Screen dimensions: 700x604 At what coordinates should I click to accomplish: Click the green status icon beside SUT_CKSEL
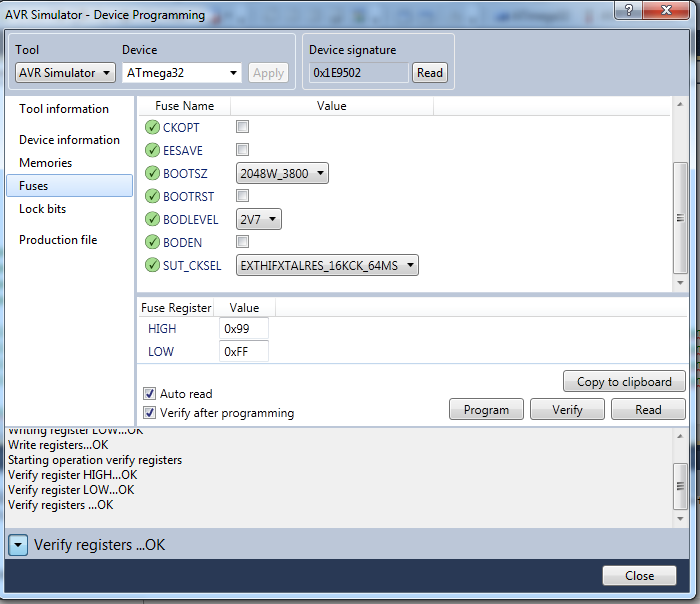click(x=152, y=265)
